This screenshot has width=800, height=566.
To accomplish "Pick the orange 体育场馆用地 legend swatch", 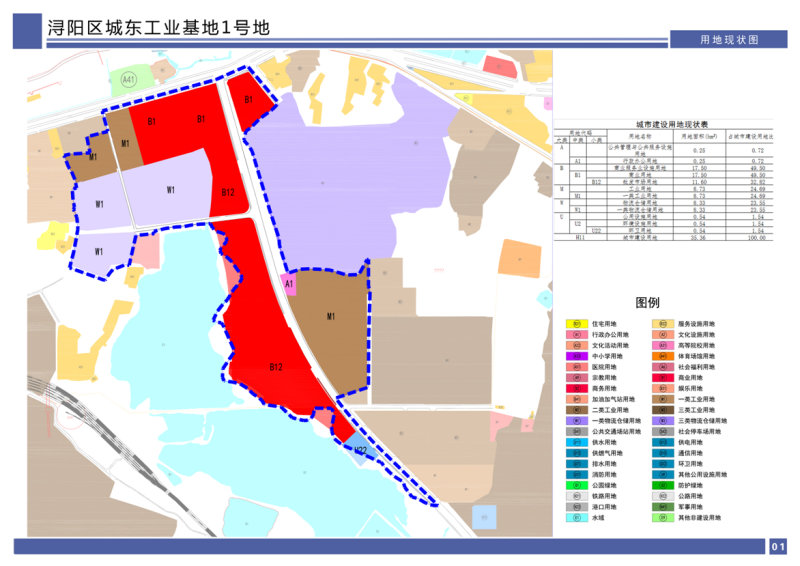I will (x=662, y=356).
